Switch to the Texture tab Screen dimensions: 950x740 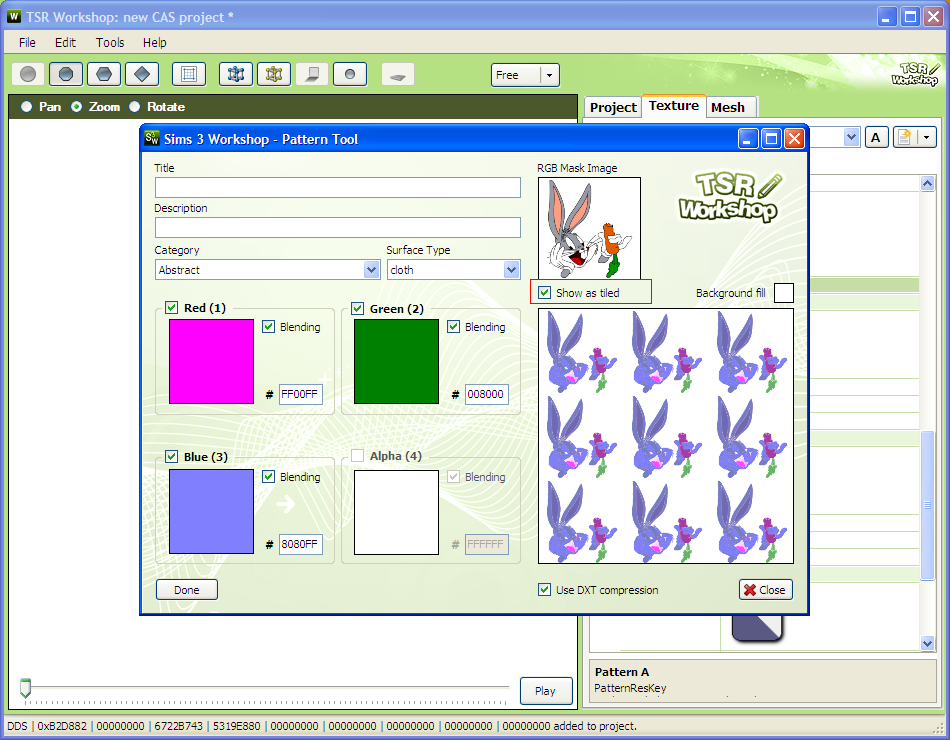pyautogui.click(x=674, y=105)
